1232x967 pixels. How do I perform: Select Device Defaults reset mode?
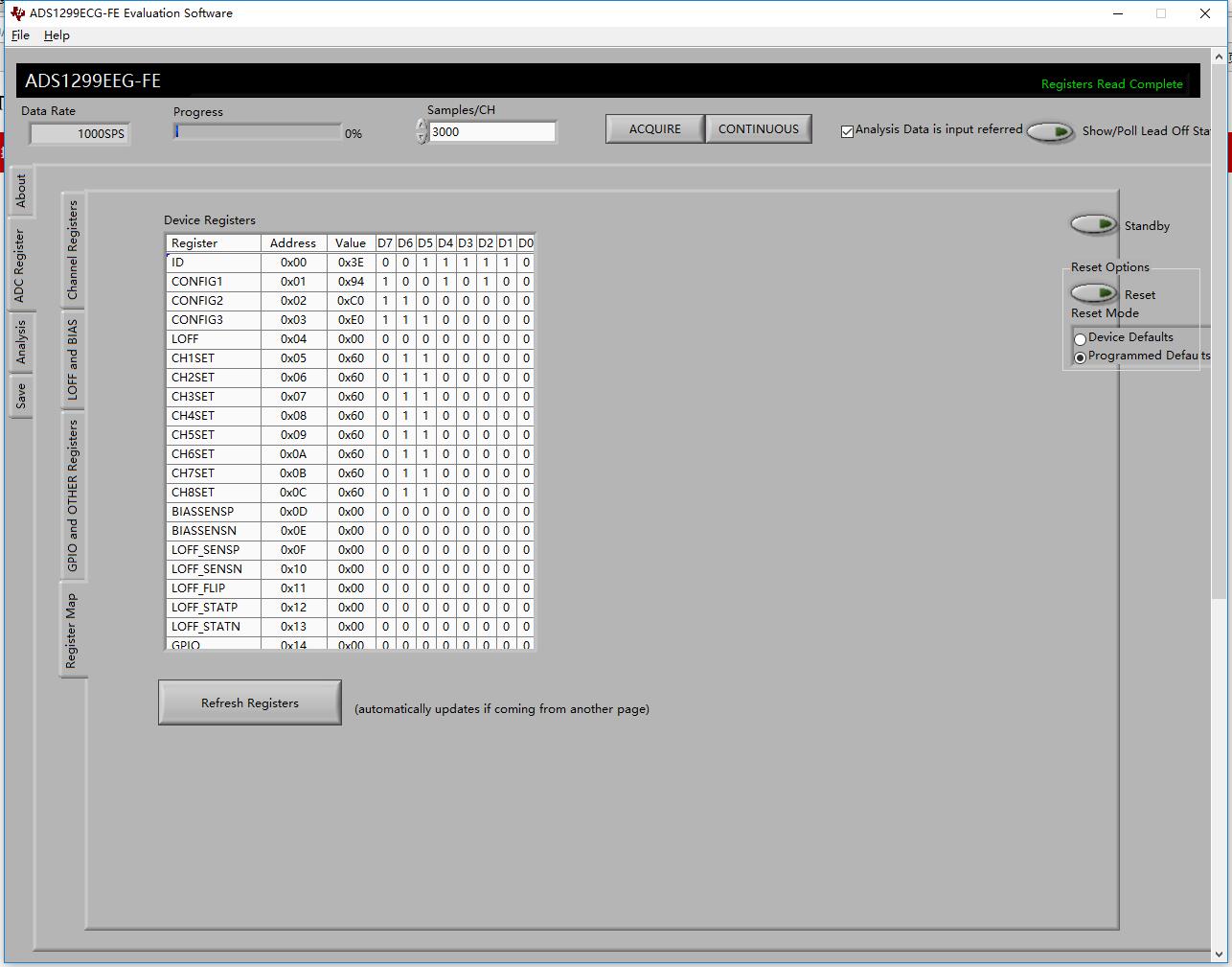coord(1080,338)
